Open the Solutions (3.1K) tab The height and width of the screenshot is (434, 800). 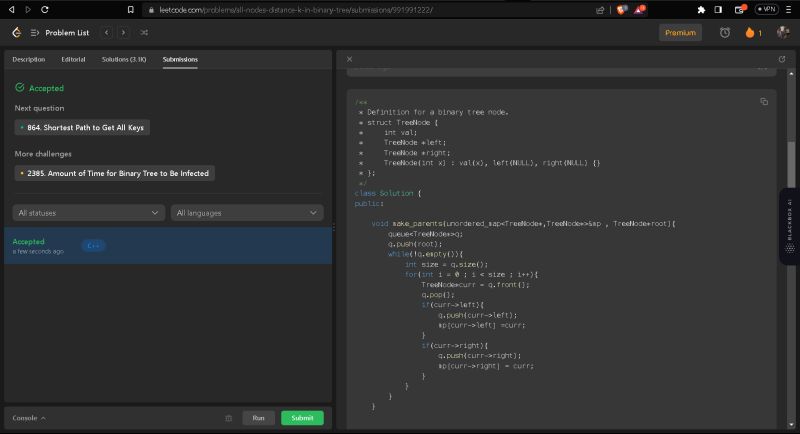pos(124,60)
